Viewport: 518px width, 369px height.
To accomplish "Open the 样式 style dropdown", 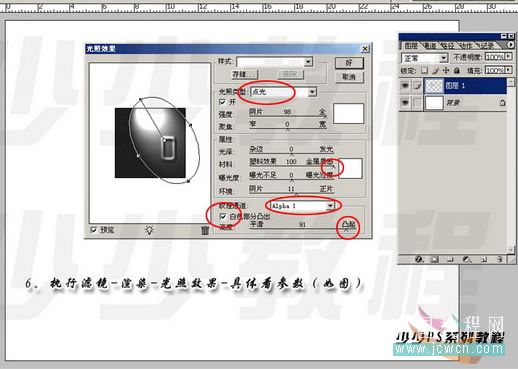I will (x=274, y=62).
